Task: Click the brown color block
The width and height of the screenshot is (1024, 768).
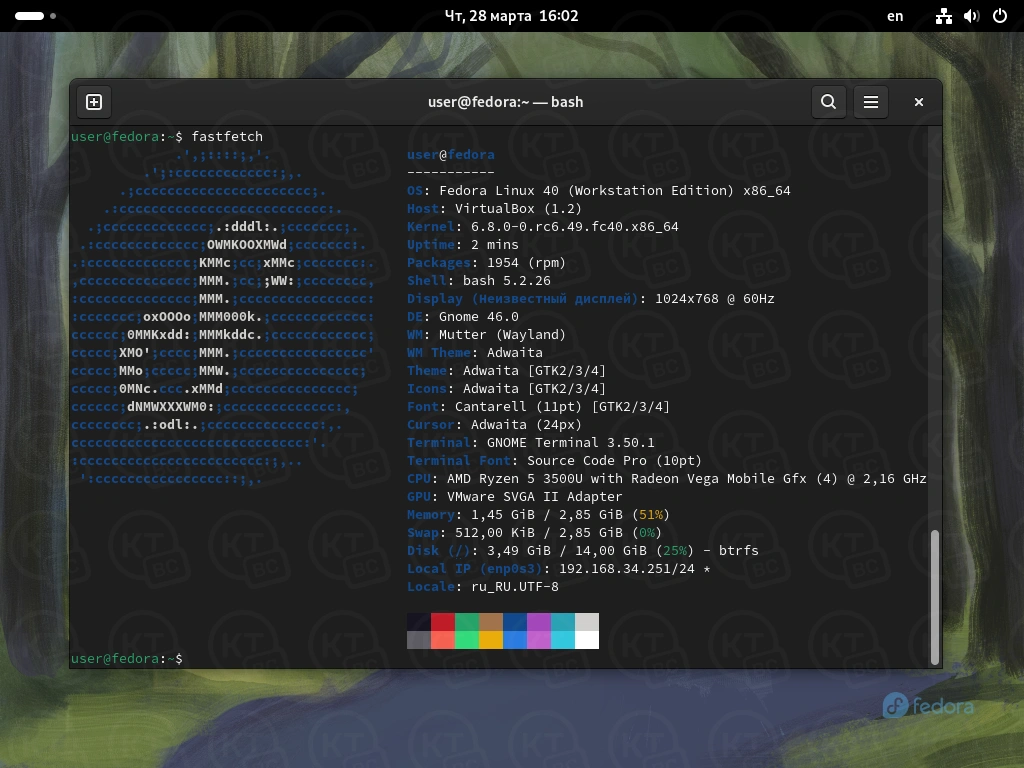Action: [x=491, y=622]
